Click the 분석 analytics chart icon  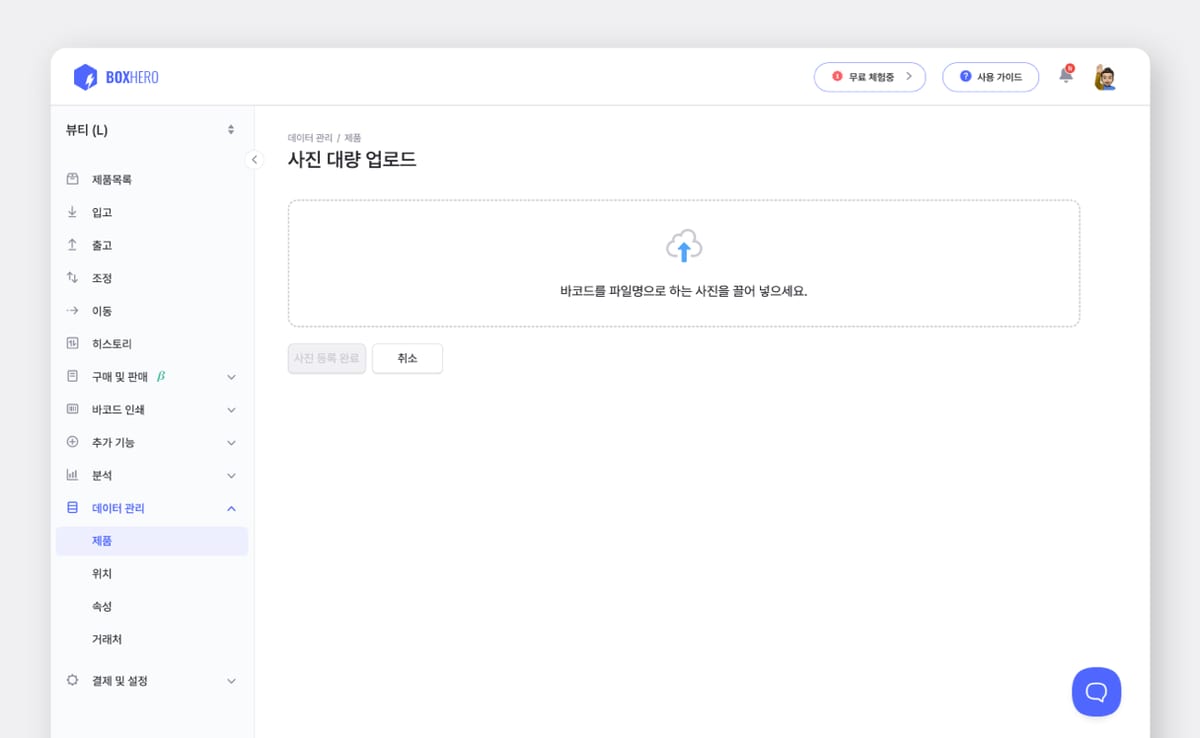[x=71, y=474]
